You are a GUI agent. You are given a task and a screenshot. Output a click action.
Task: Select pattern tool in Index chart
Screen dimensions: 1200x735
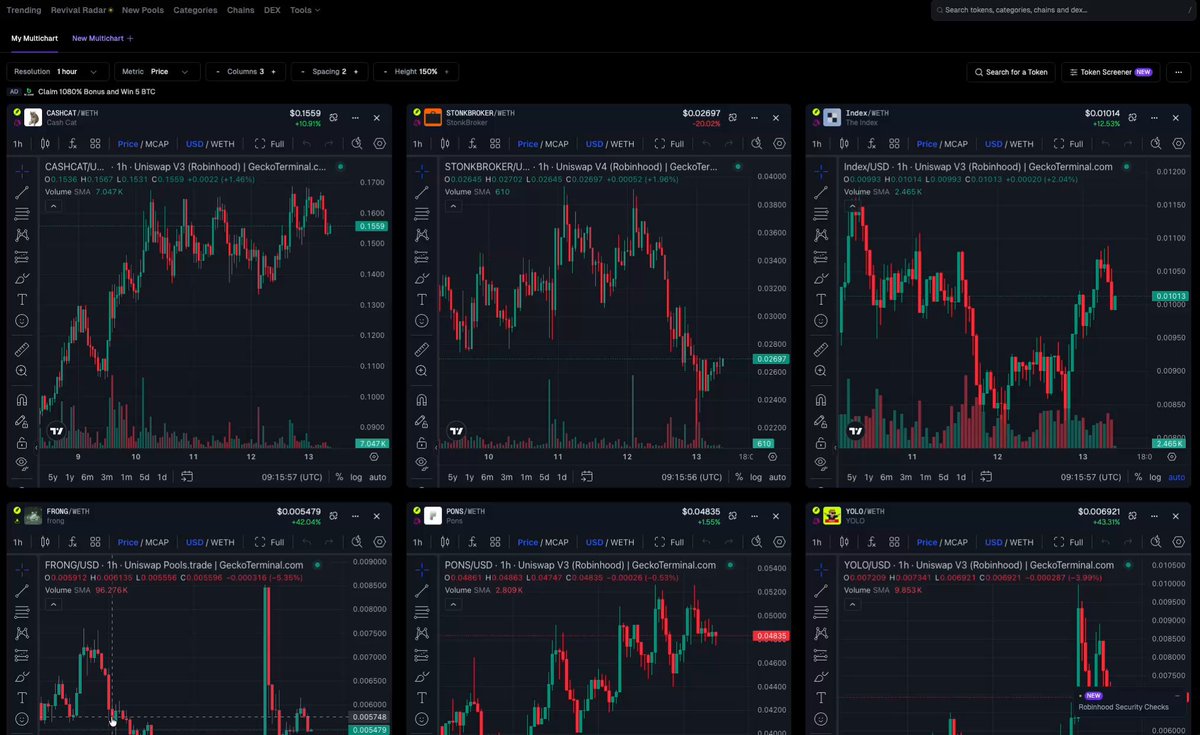[x=822, y=235]
